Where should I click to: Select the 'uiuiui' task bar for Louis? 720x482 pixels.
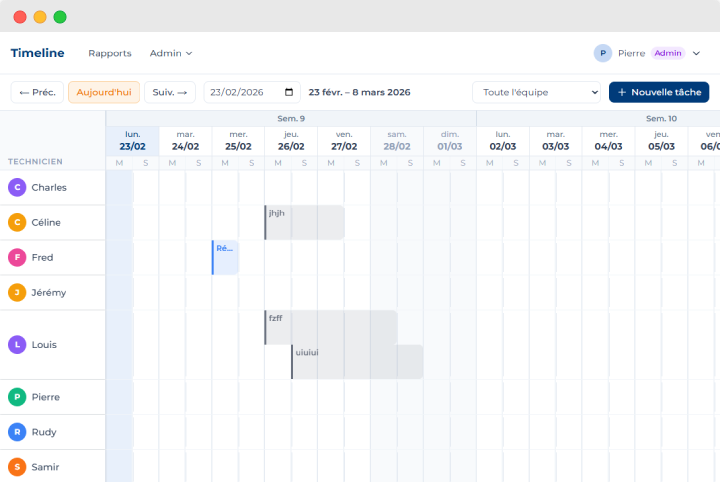click(356, 362)
